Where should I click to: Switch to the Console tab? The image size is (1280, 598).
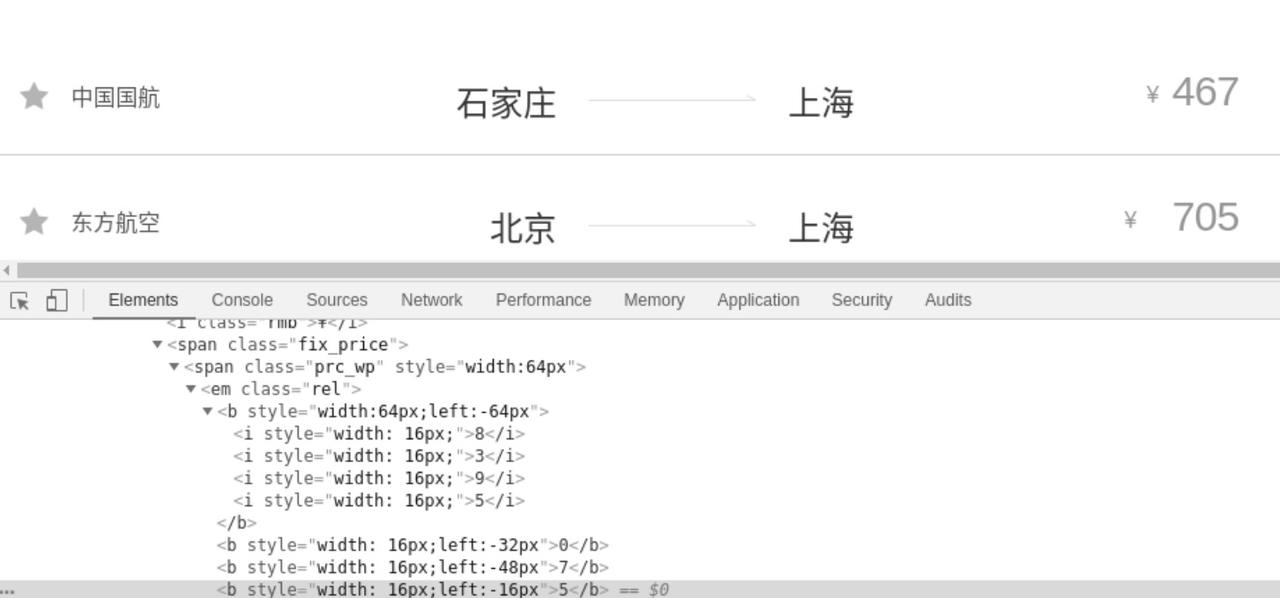click(x=242, y=300)
